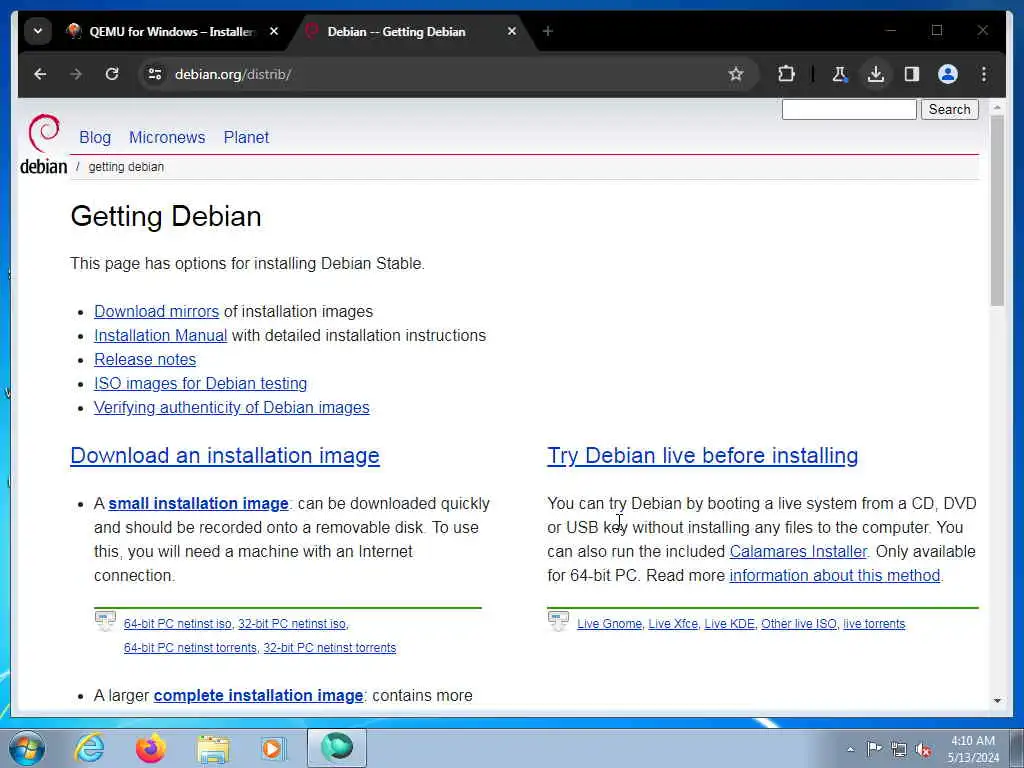Open the small installation image link

point(199,504)
